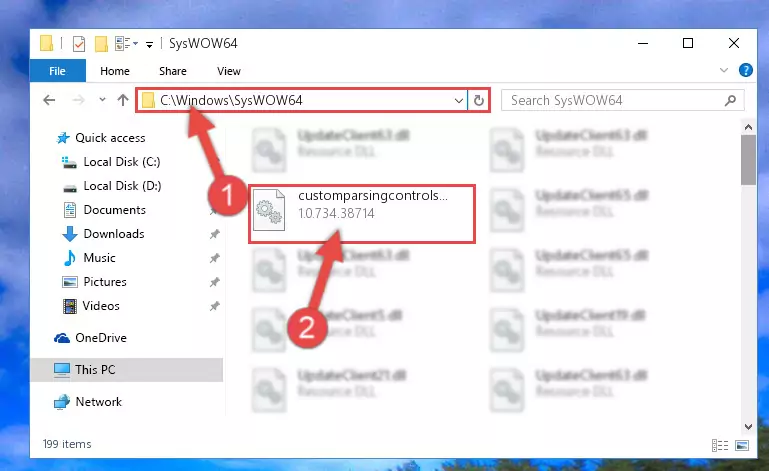Open Music folder in sidebar
Screen dimensions: 769x471
(x=100, y=258)
